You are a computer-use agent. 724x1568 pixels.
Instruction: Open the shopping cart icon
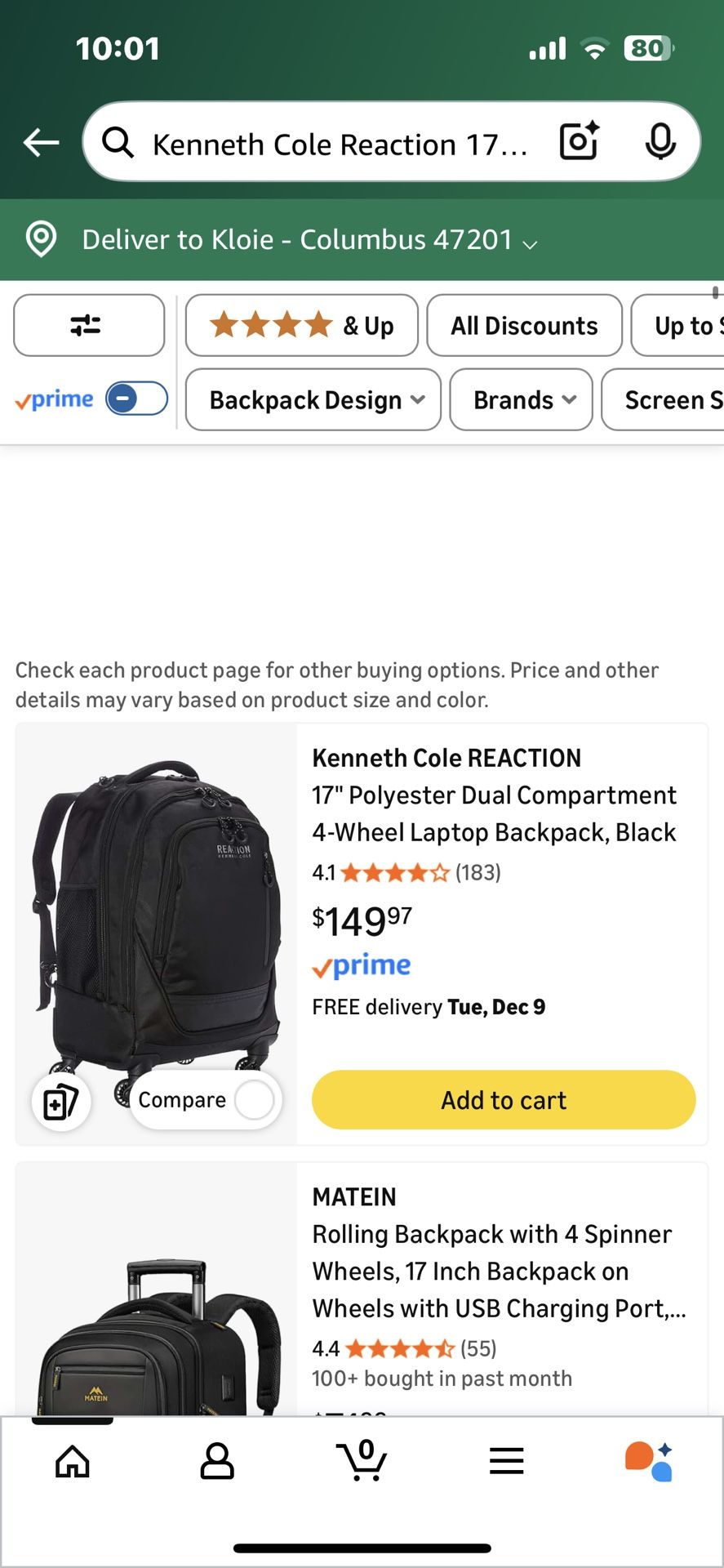(362, 1461)
